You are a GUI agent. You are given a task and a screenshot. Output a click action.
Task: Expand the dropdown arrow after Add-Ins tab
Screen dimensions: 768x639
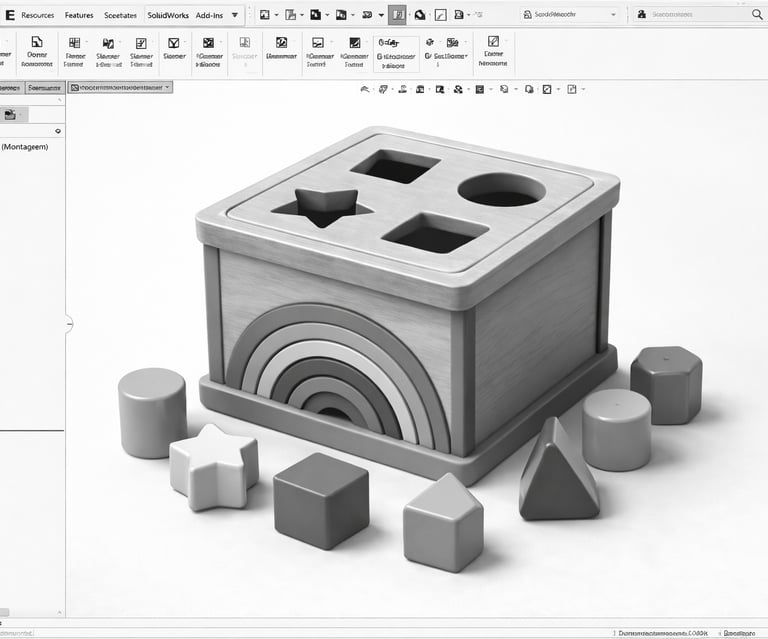[235, 15]
